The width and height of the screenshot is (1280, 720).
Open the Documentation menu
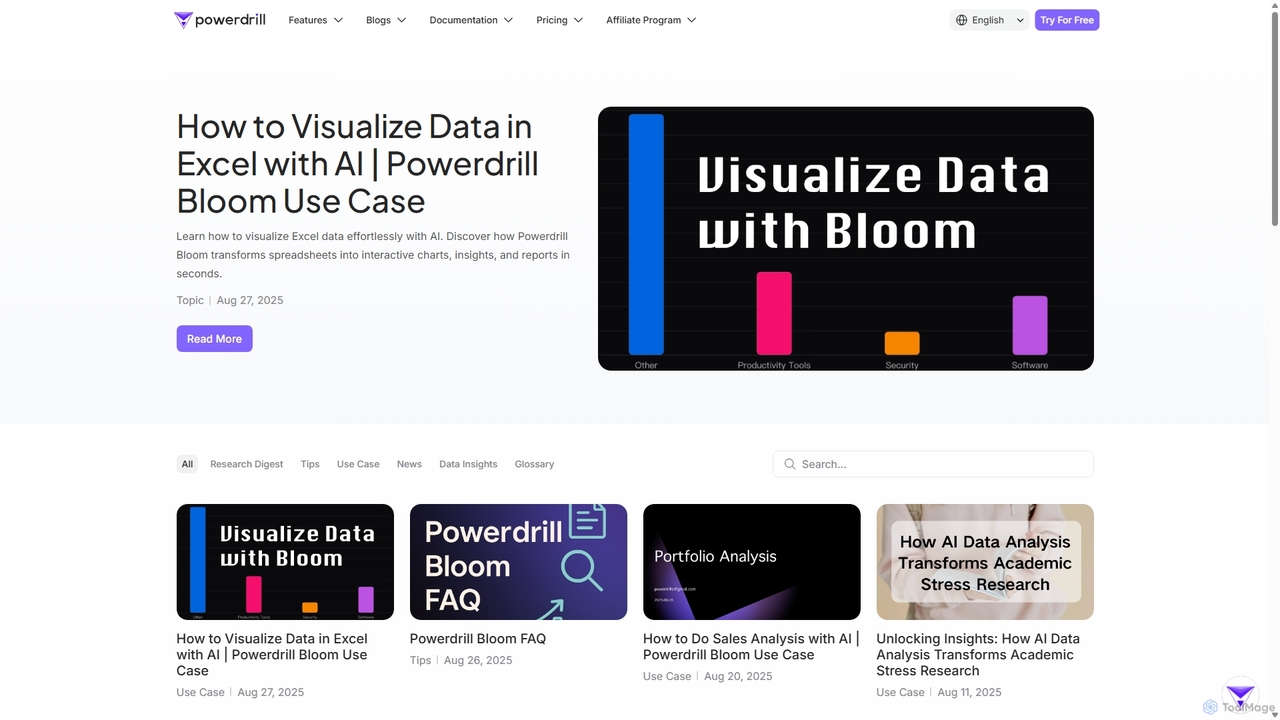click(471, 20)
